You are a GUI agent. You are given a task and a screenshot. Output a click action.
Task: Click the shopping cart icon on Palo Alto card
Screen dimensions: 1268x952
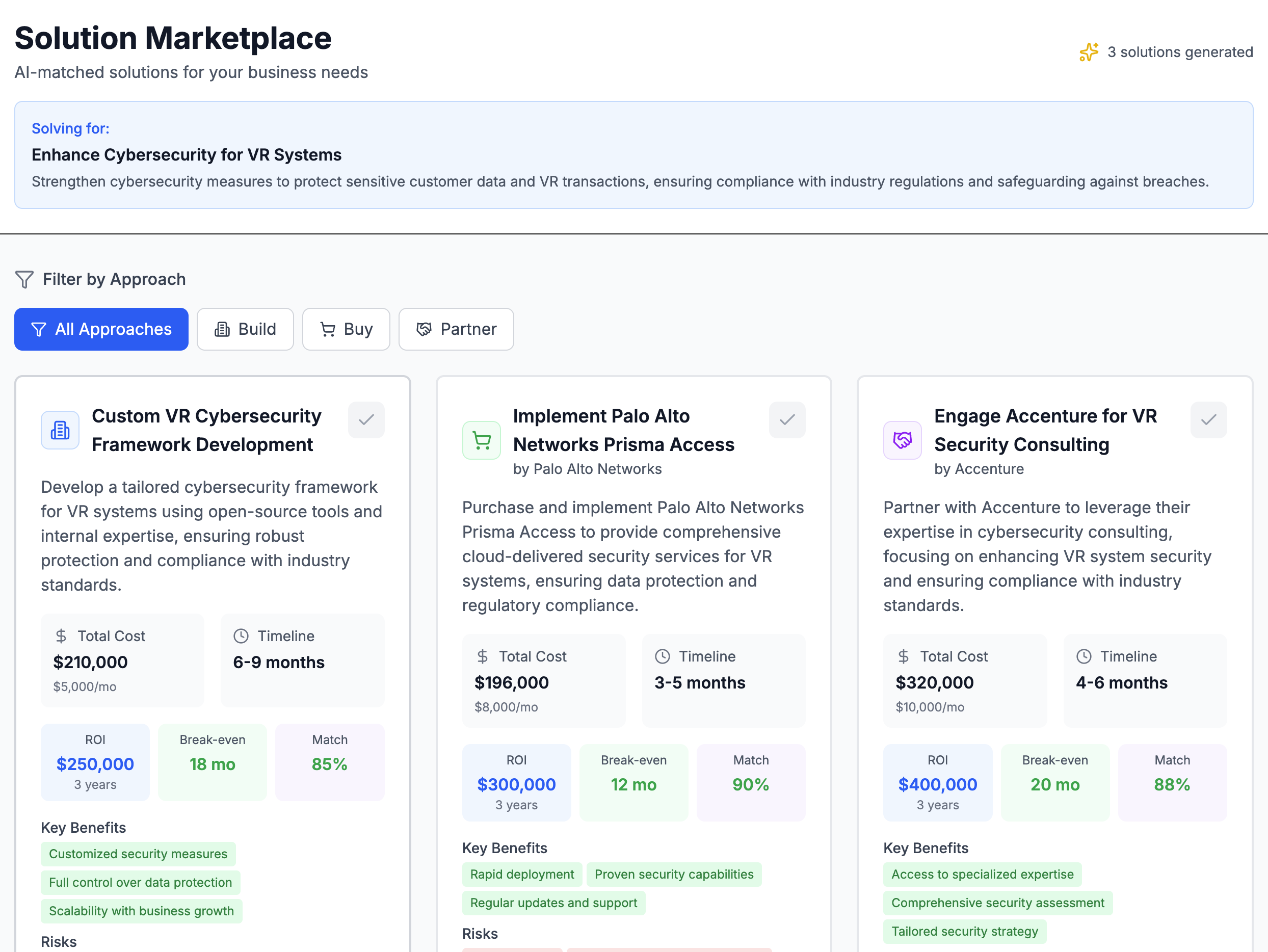tap(482, 440)
